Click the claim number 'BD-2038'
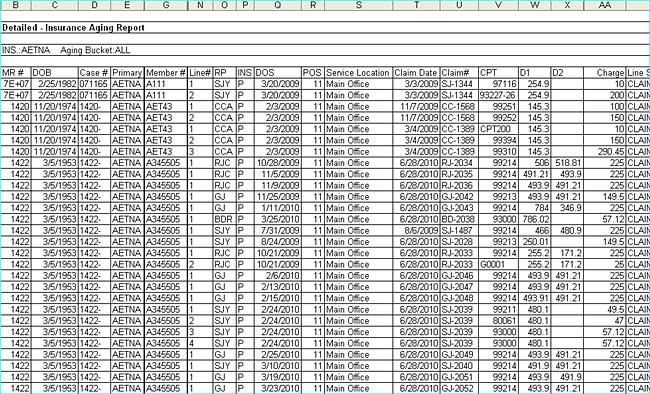The image size is (650, 394). coord(459,219)
